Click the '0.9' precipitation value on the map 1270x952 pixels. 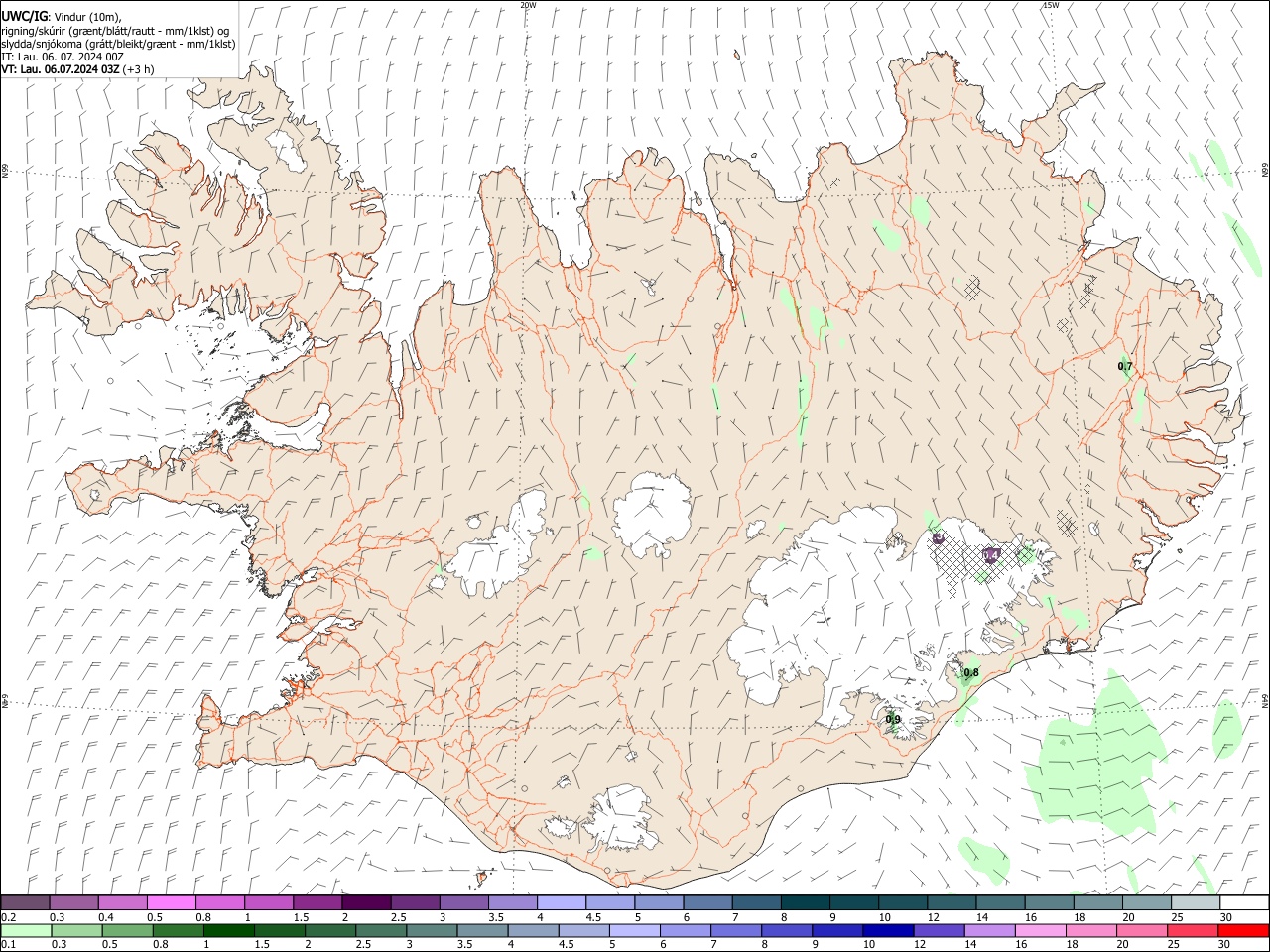coord(893,720)
